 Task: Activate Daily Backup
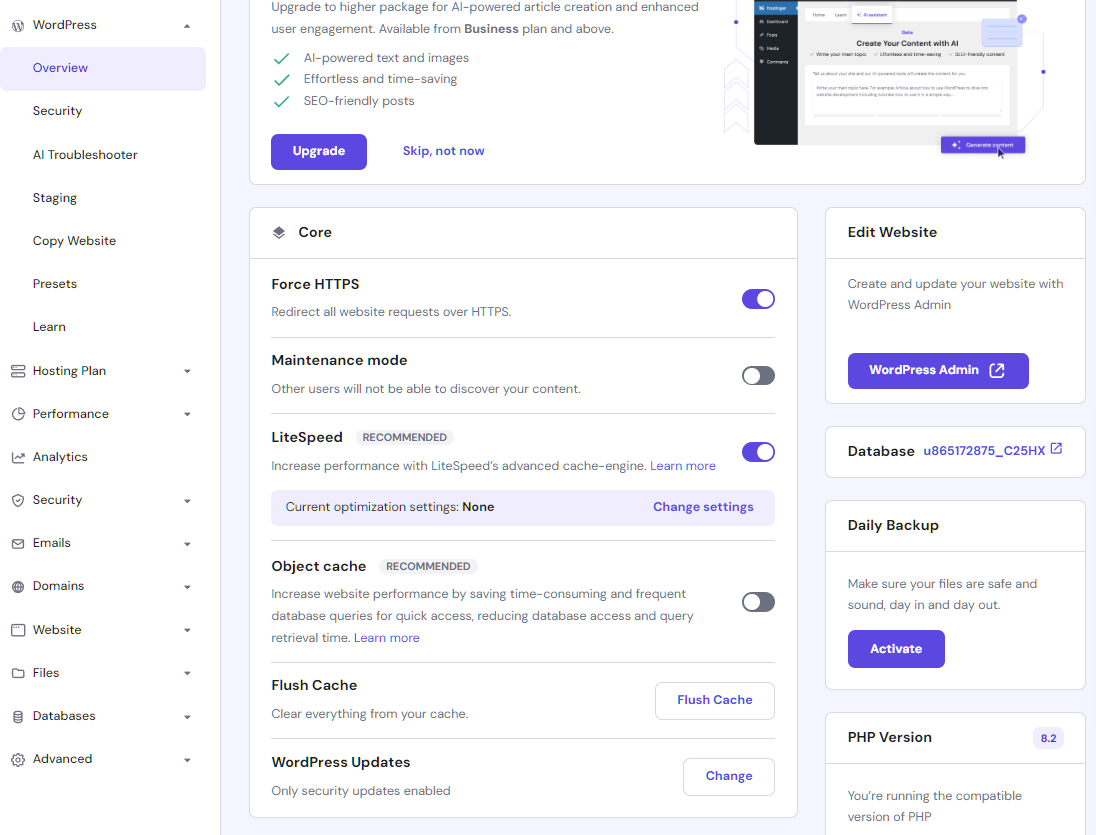point(895,648)
